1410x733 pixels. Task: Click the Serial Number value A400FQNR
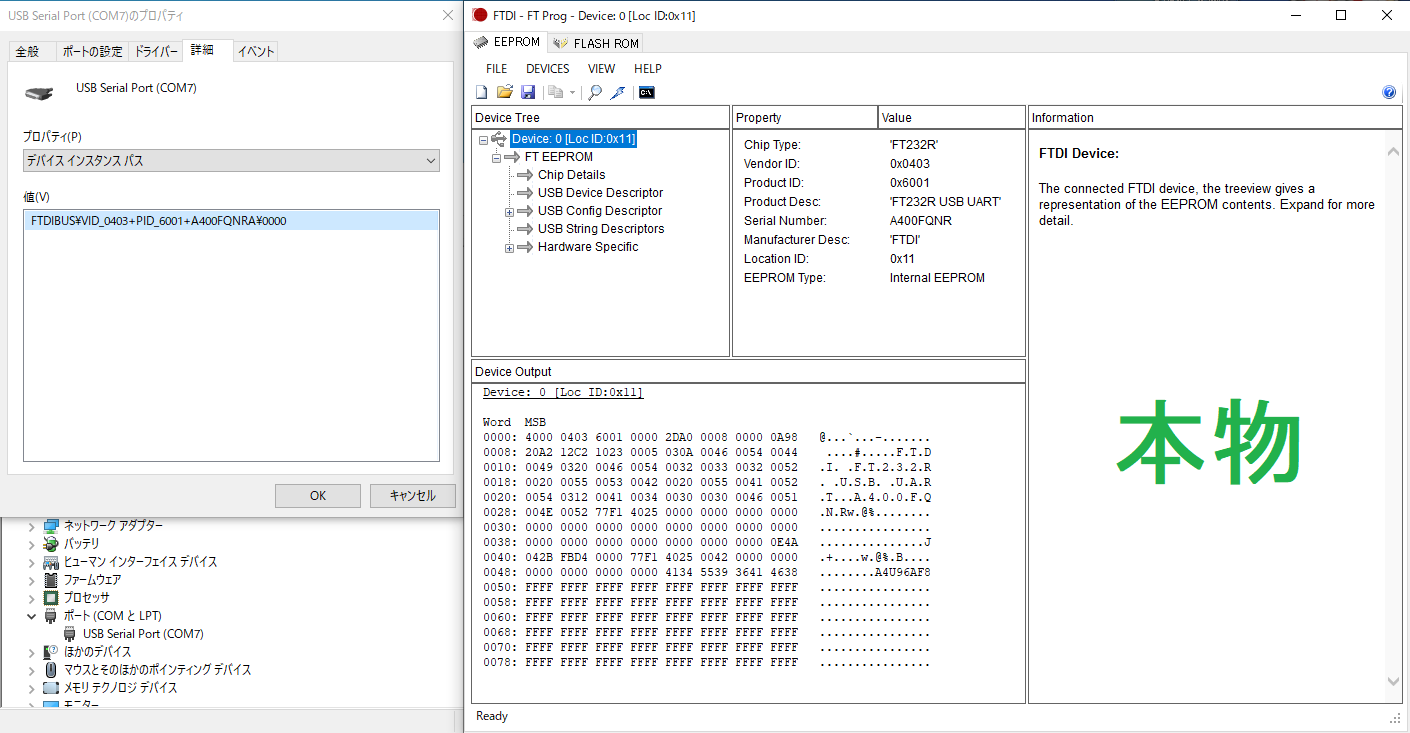[921, 221]
